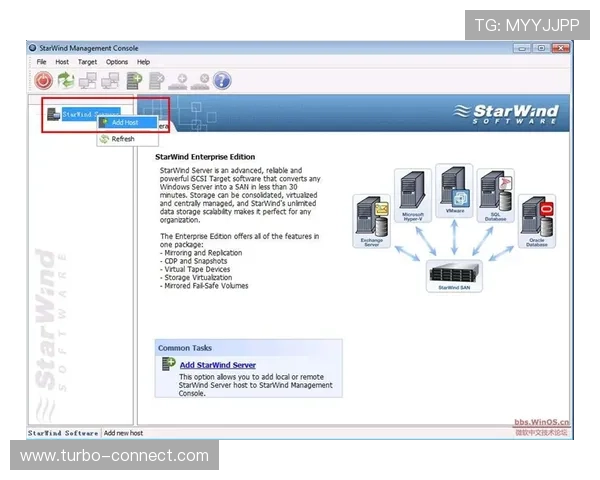Click 'Mirrored Fail-Safe Volumes' feature line
This screenshot has width=600, height=480.
pos(204,286)
